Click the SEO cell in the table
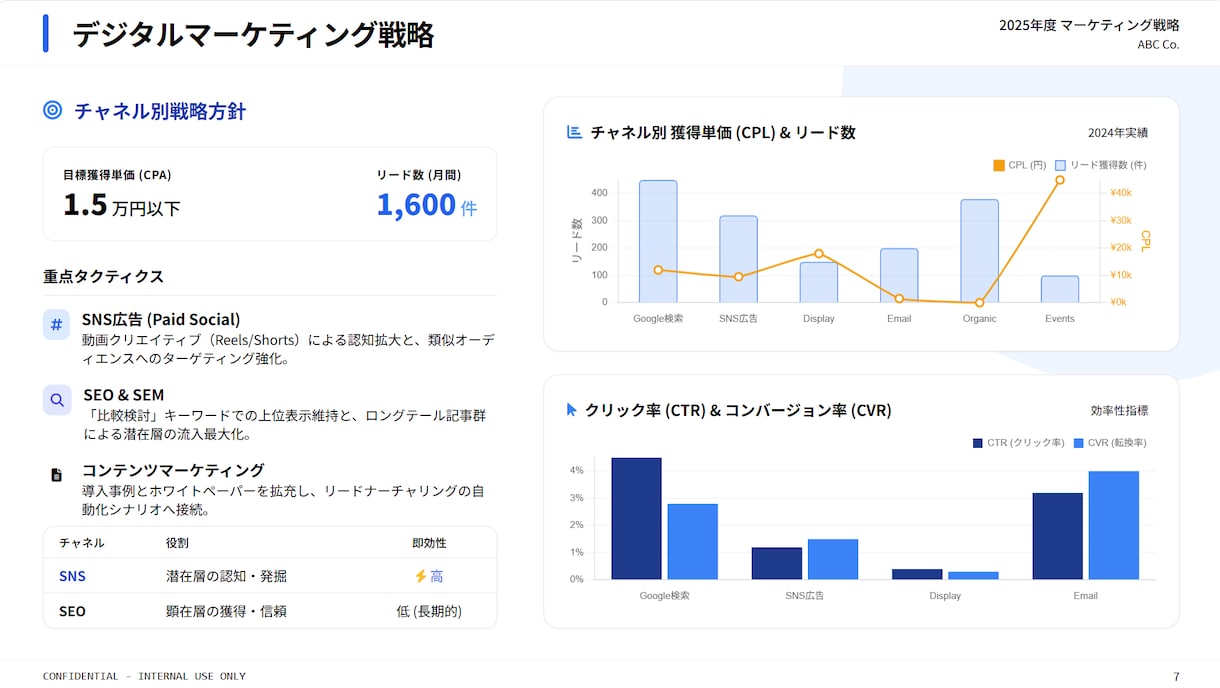The image size is (1220, 688). point(72,611)
